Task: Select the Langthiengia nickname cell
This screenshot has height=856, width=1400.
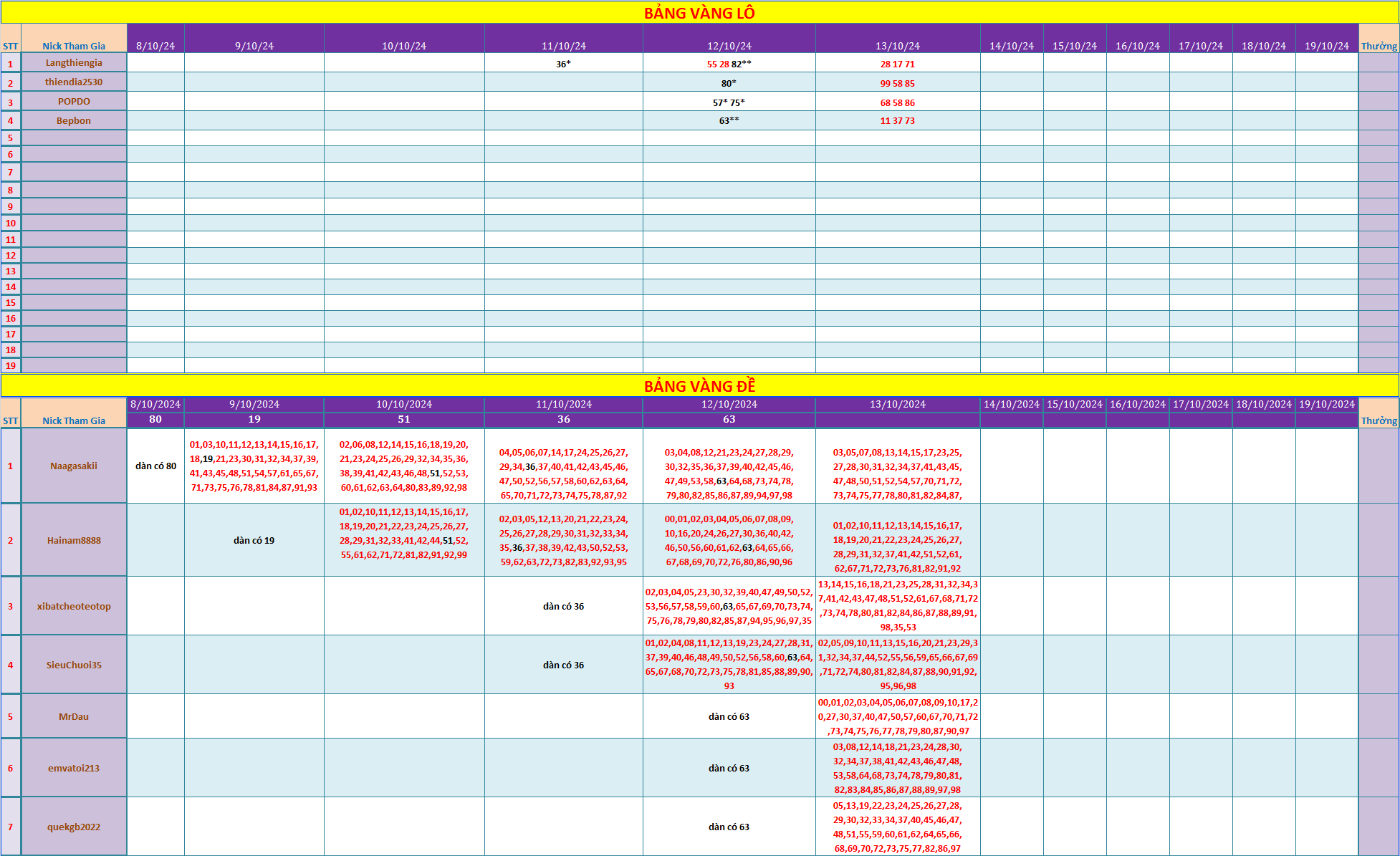Action: [74, 63]
